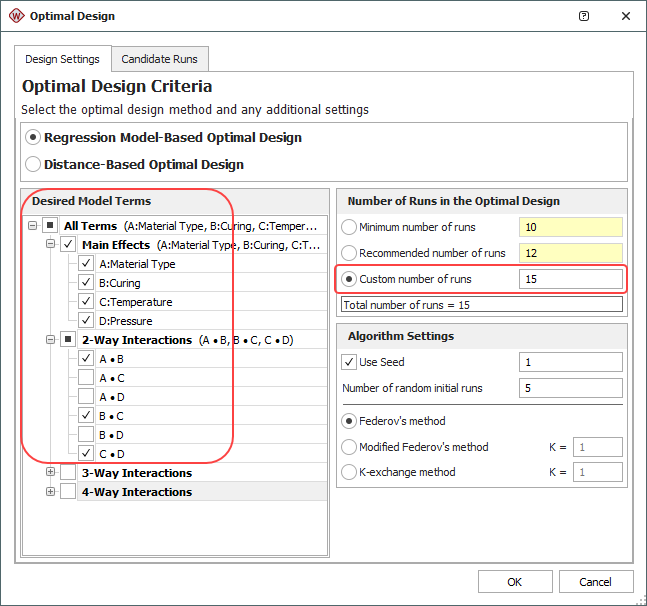Uncheck the A:Material Type term

click(87, 264)
